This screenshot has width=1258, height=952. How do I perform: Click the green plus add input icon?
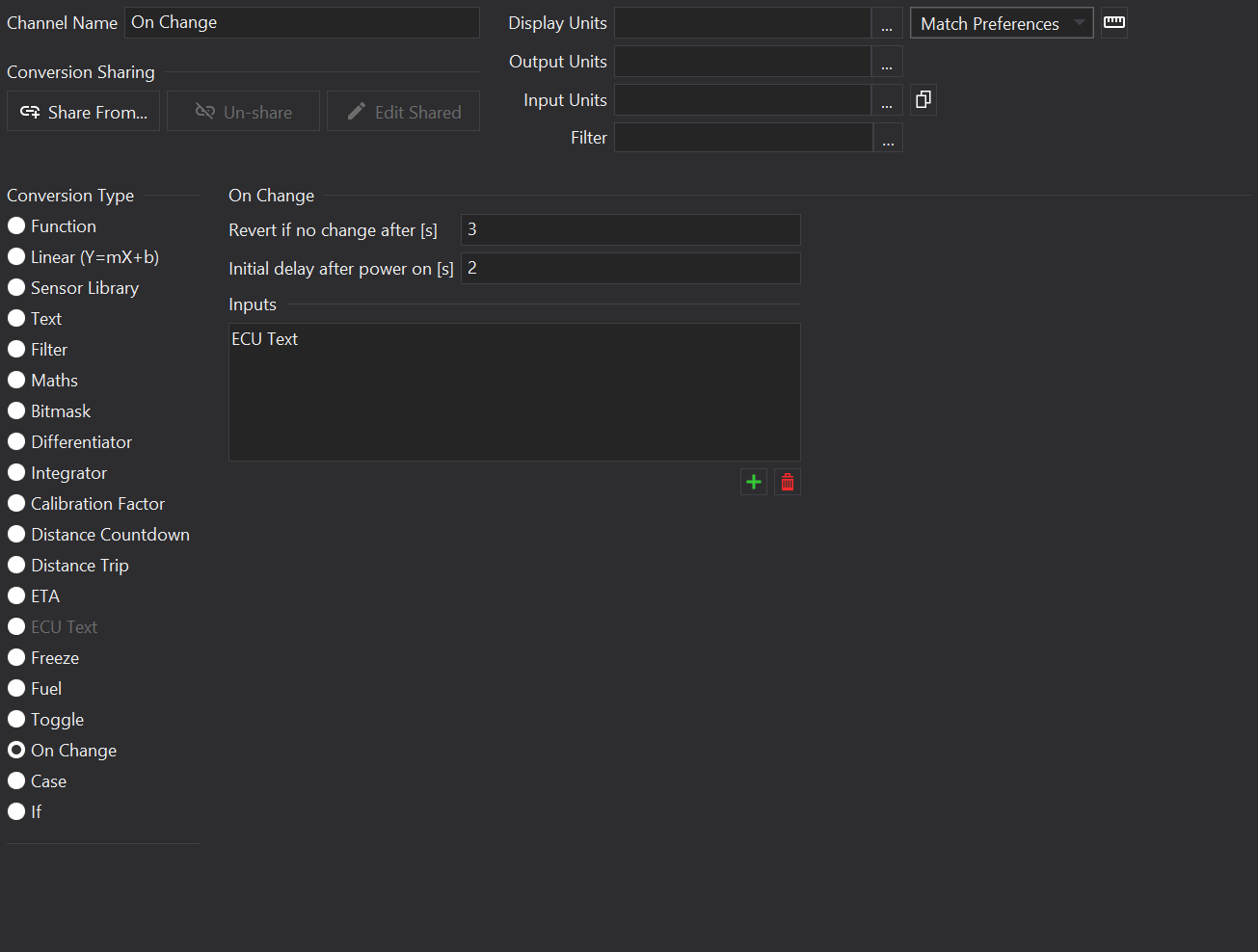pyautogui.click(x=754, y=482)
